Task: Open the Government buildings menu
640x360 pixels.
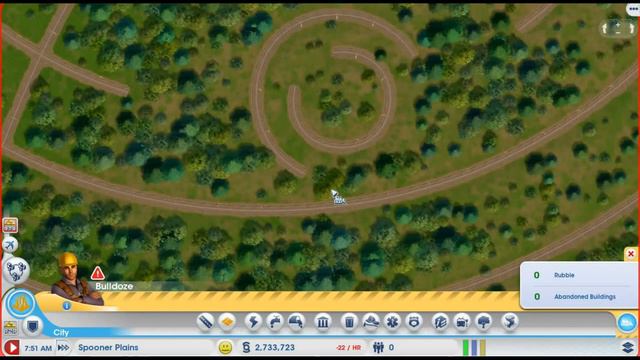Action: [x=322, y=322]
